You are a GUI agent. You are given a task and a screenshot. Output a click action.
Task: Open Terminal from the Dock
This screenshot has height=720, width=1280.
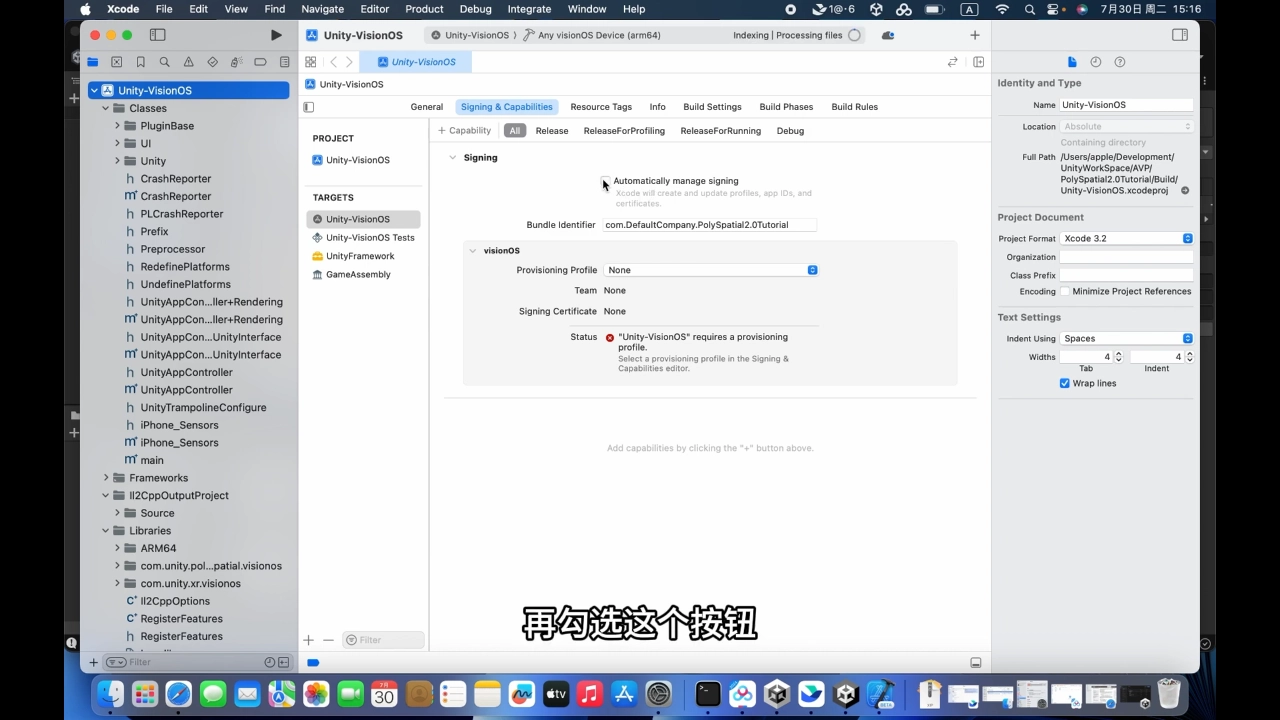[x=708, y=694]
